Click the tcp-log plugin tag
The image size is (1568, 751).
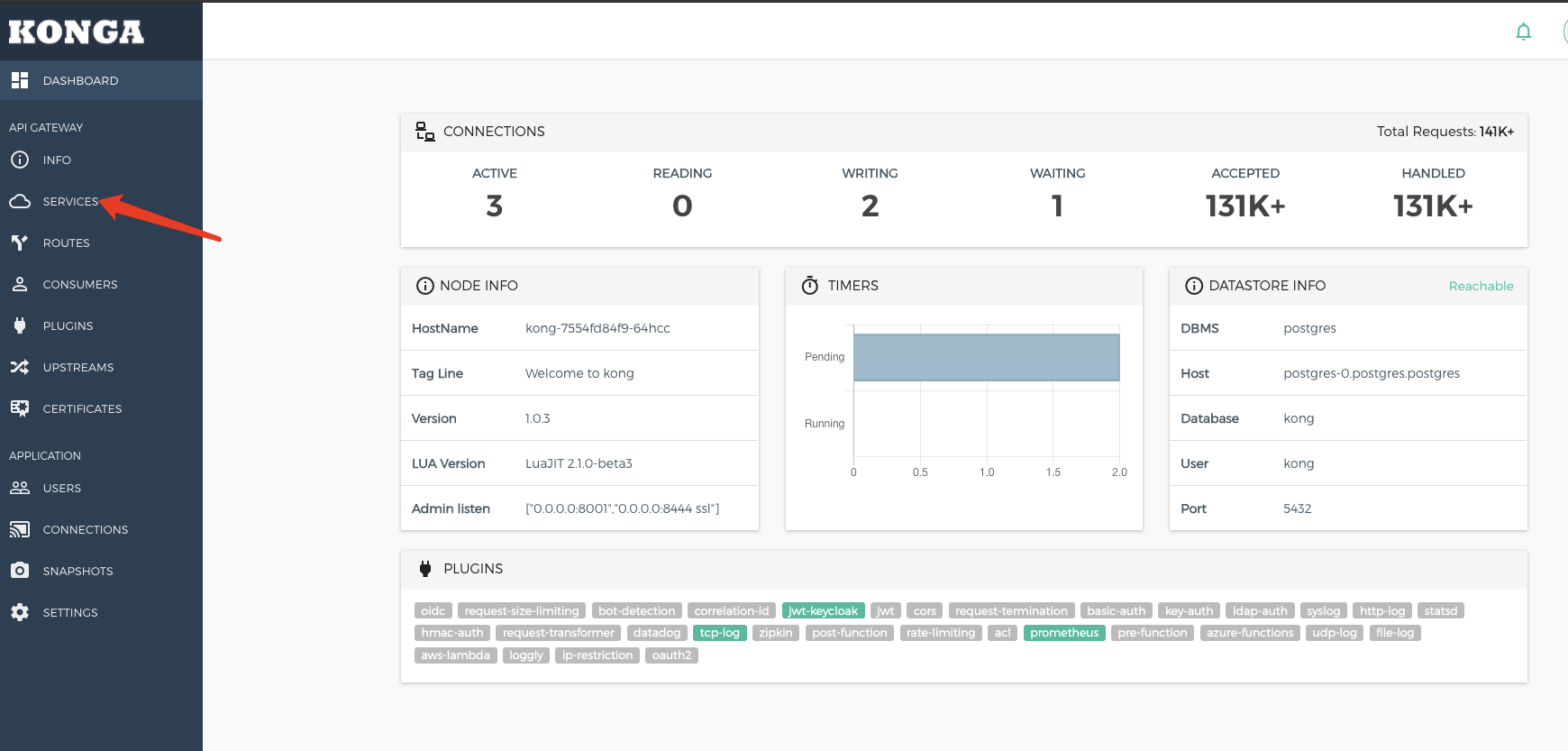[719, 633]
